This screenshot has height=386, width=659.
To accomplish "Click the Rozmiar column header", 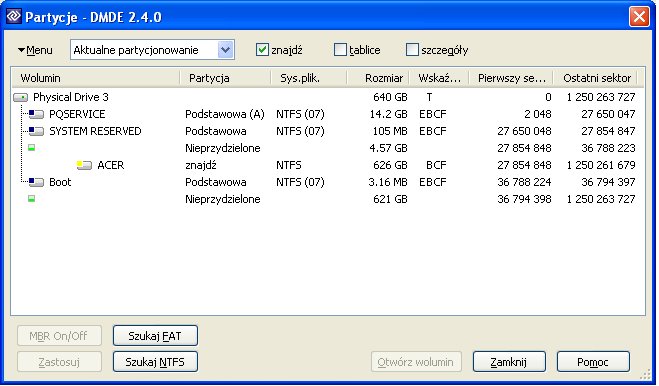I will point(379,78).
